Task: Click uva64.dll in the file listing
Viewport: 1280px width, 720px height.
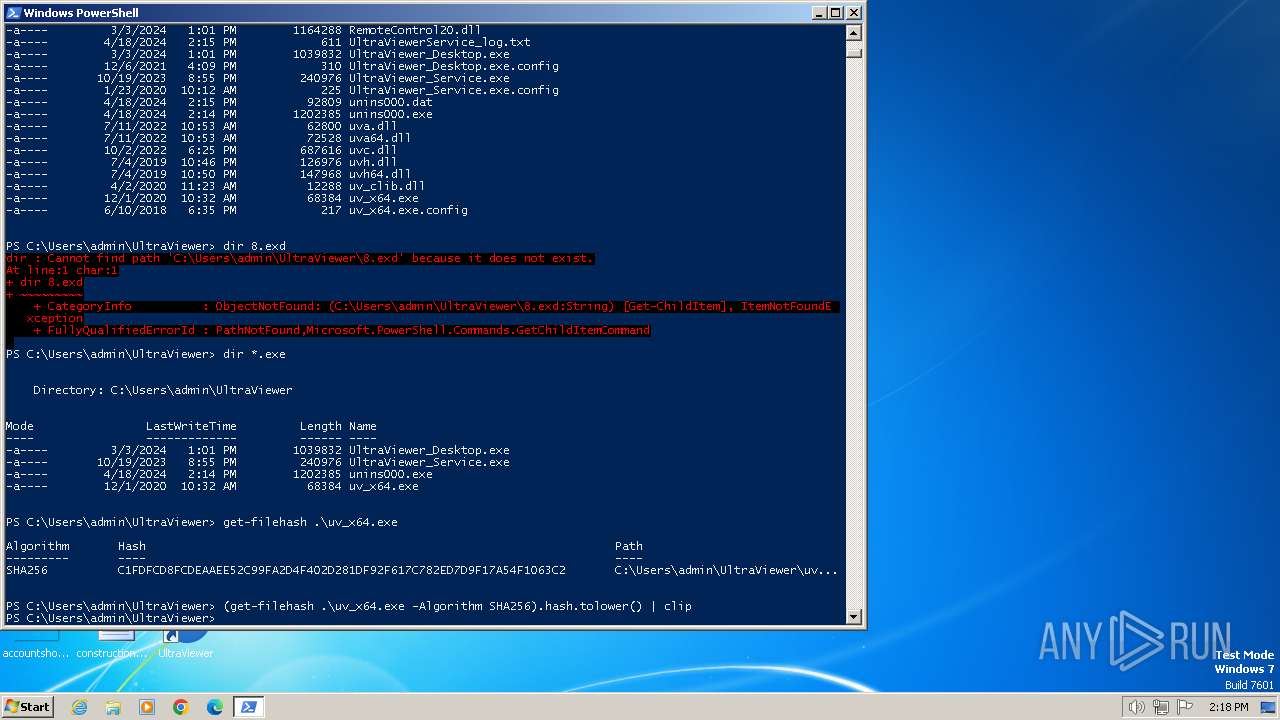Action: pos(380,138)
